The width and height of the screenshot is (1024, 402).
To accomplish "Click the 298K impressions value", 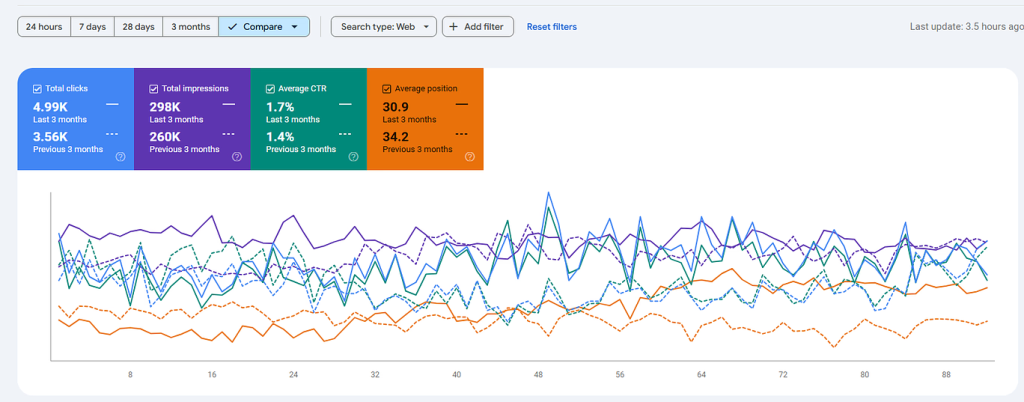I will click(165, 107).
